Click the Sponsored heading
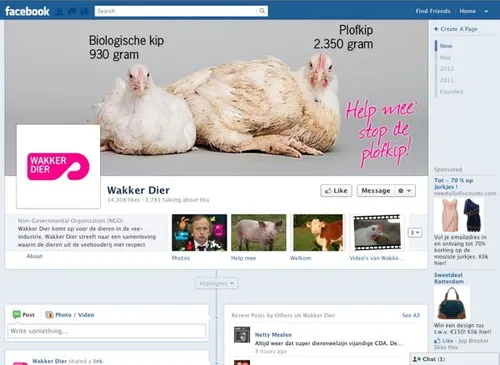Viewport: 500px width, 365px height. [x=448, y=169]
